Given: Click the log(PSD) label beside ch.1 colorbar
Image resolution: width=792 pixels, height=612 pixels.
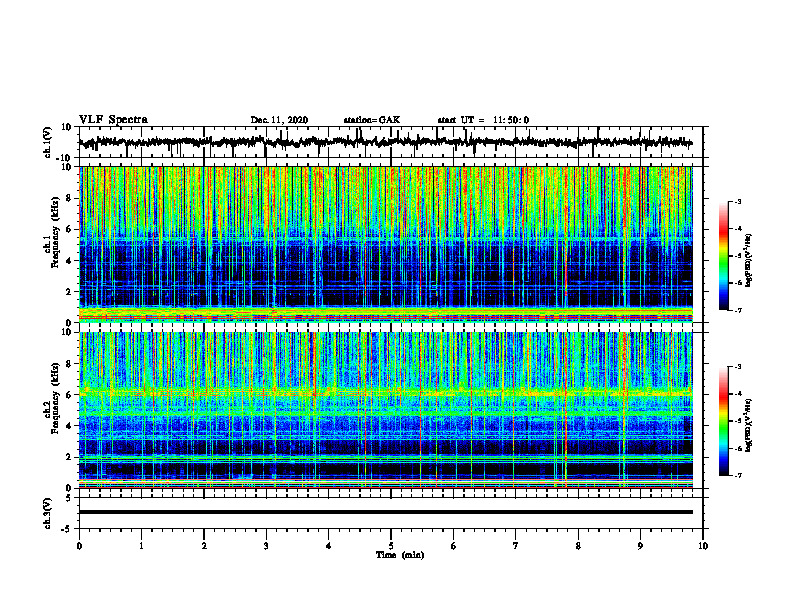Looking at the screenshot, I should pyautogui.click(x=749, y=260).
